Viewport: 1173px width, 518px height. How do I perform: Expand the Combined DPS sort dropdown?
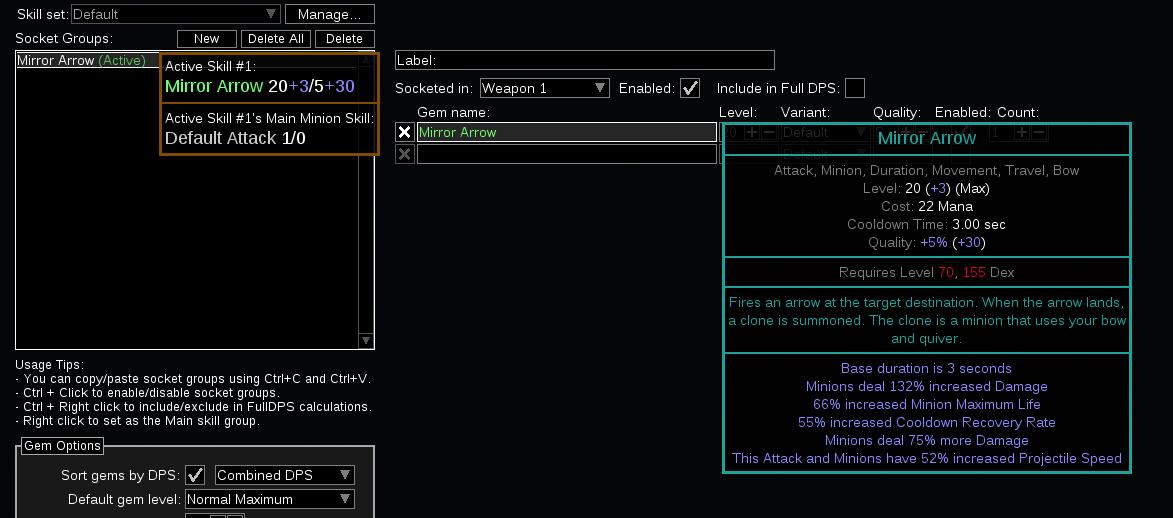coord(284,475)
